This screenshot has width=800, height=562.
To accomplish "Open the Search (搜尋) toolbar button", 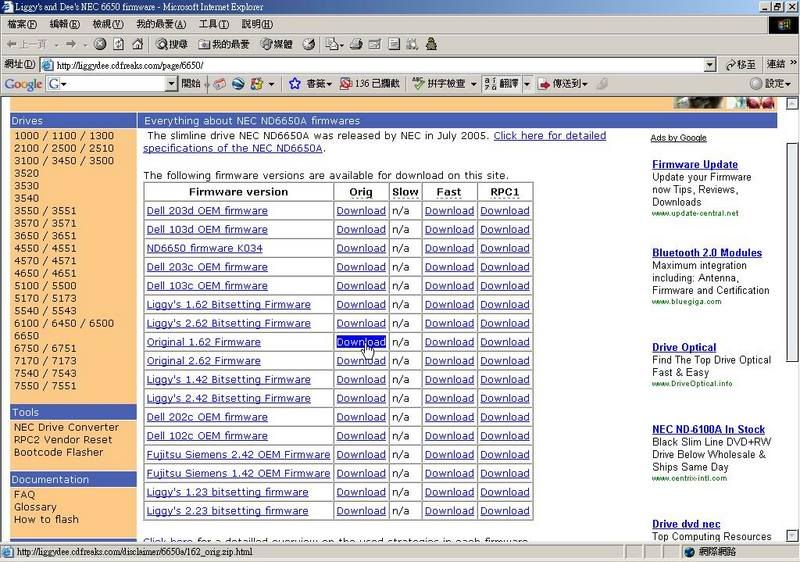I will [x=172, y=44].
